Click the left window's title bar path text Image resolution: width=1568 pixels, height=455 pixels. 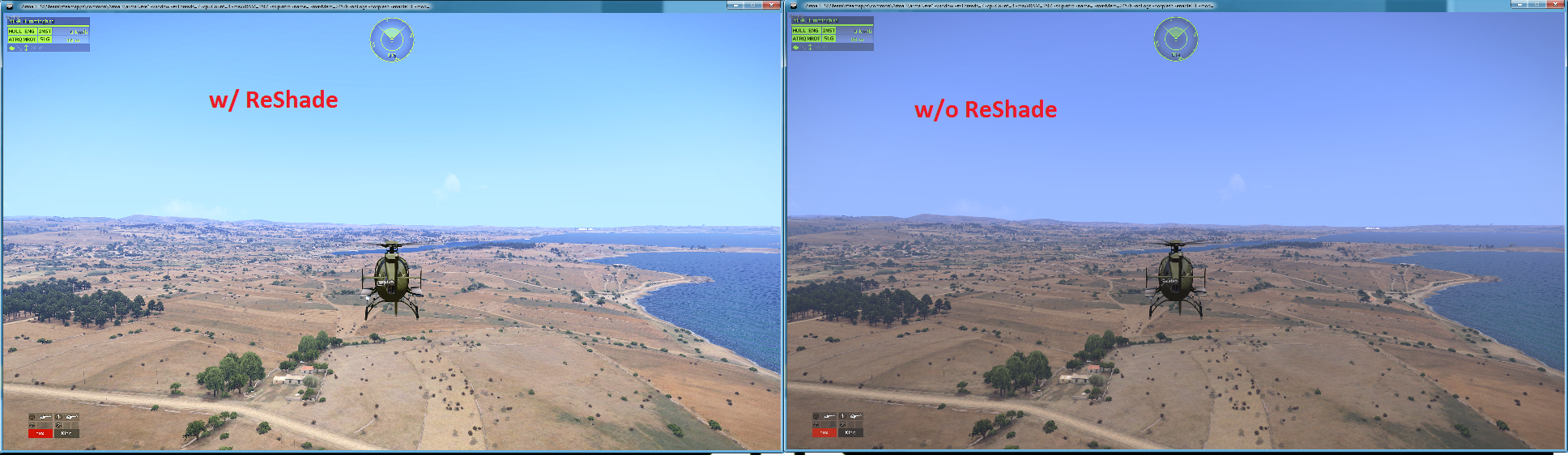click(225, 6)
